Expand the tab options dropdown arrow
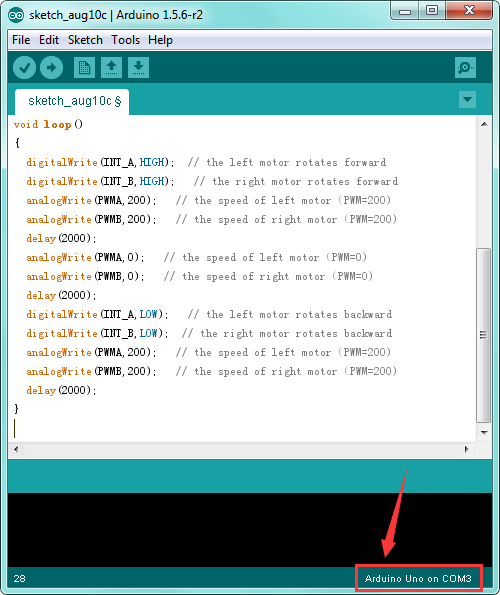The width and height of the screenshot is (500, 595). 467,100
